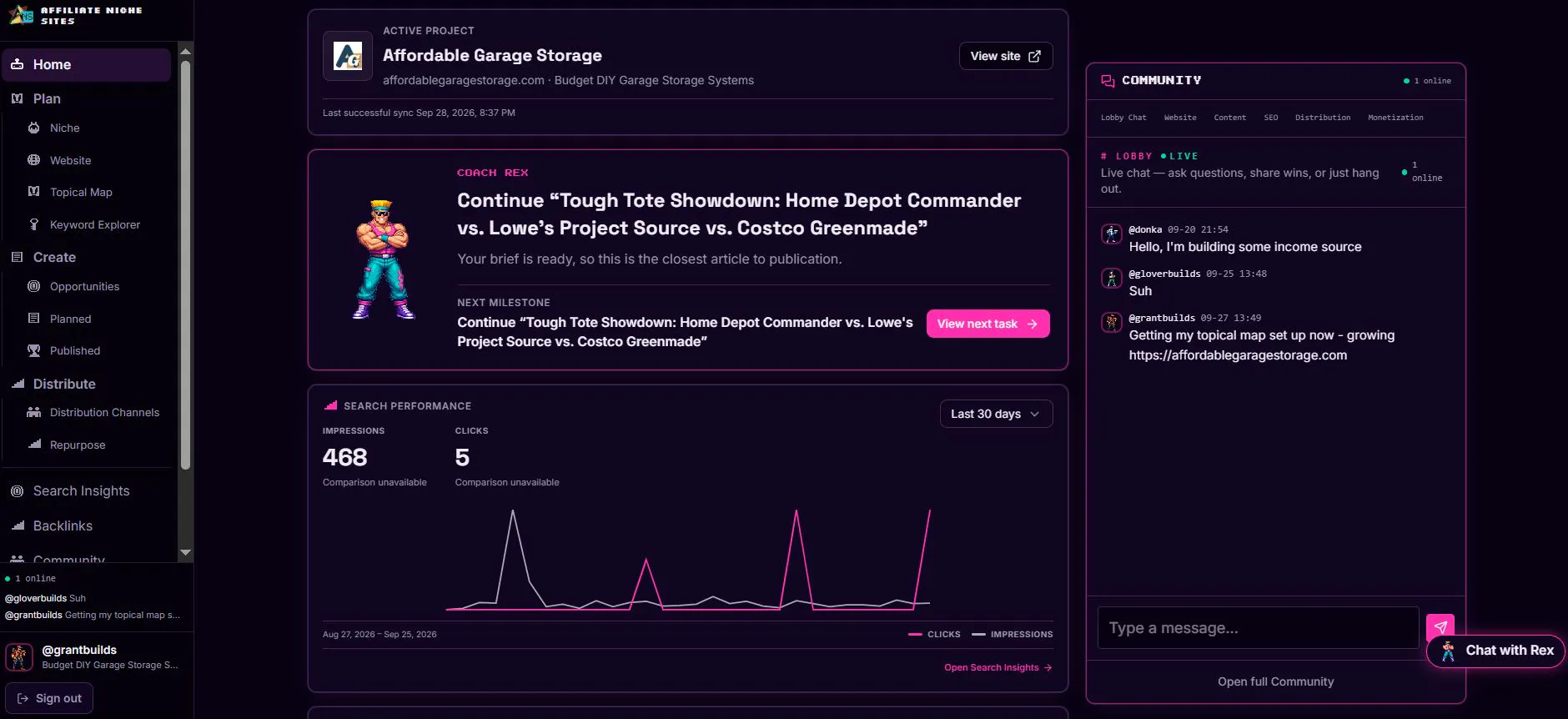Click the Repurpose icon
Screen dimensions: 1568x719
coord(33,445)
